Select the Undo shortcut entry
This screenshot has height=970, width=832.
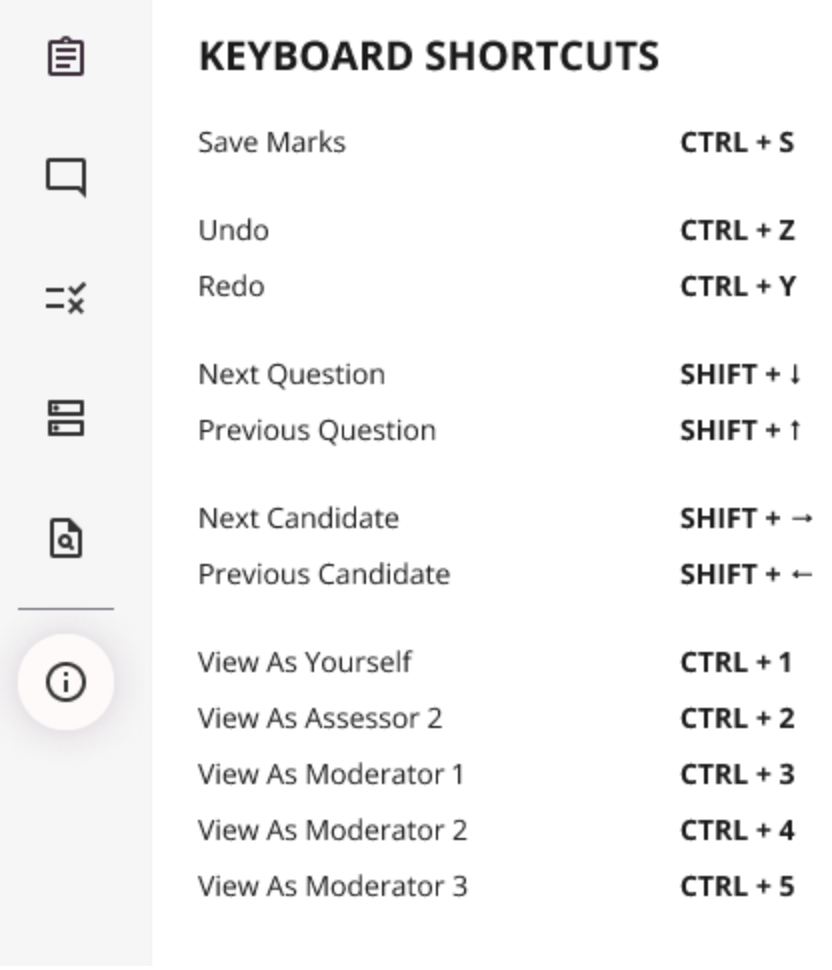click(233, 230)
